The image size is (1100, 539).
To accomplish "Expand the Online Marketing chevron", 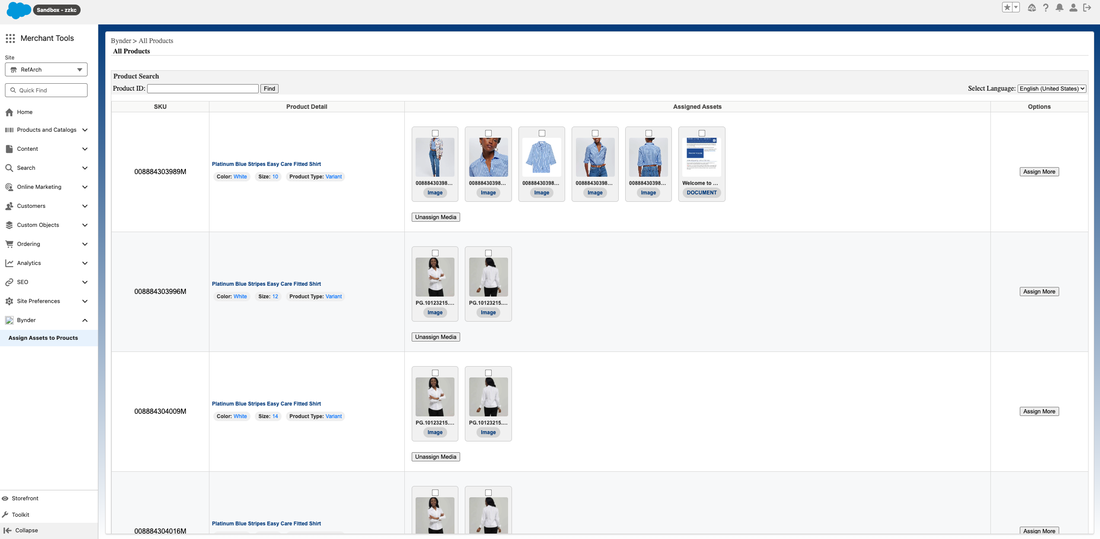I will [85, 187].
